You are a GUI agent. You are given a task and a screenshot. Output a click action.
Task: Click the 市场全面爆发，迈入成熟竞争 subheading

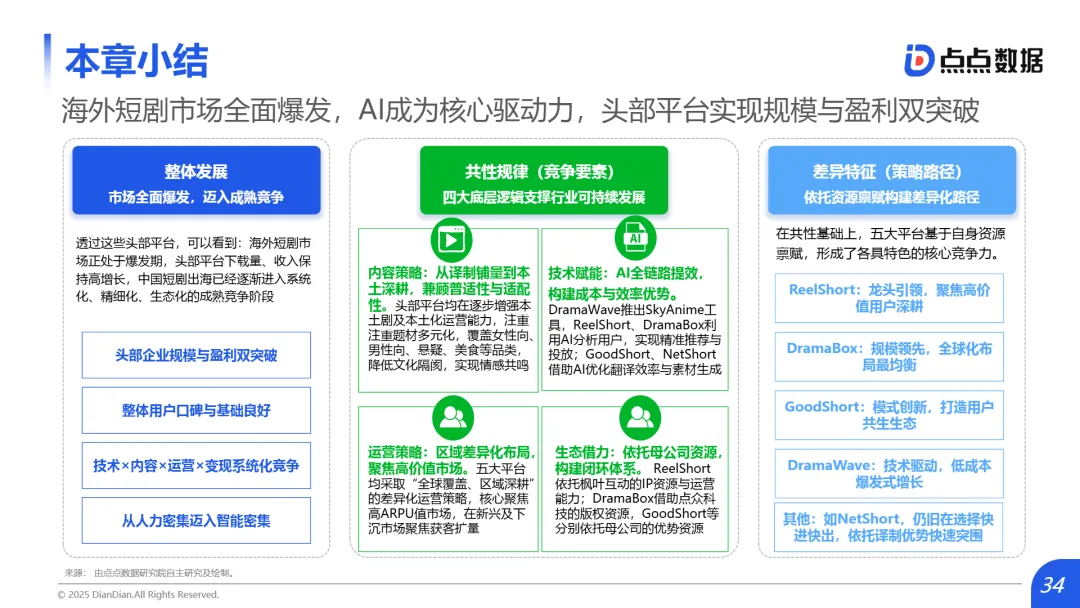click(x=196, y=198)
